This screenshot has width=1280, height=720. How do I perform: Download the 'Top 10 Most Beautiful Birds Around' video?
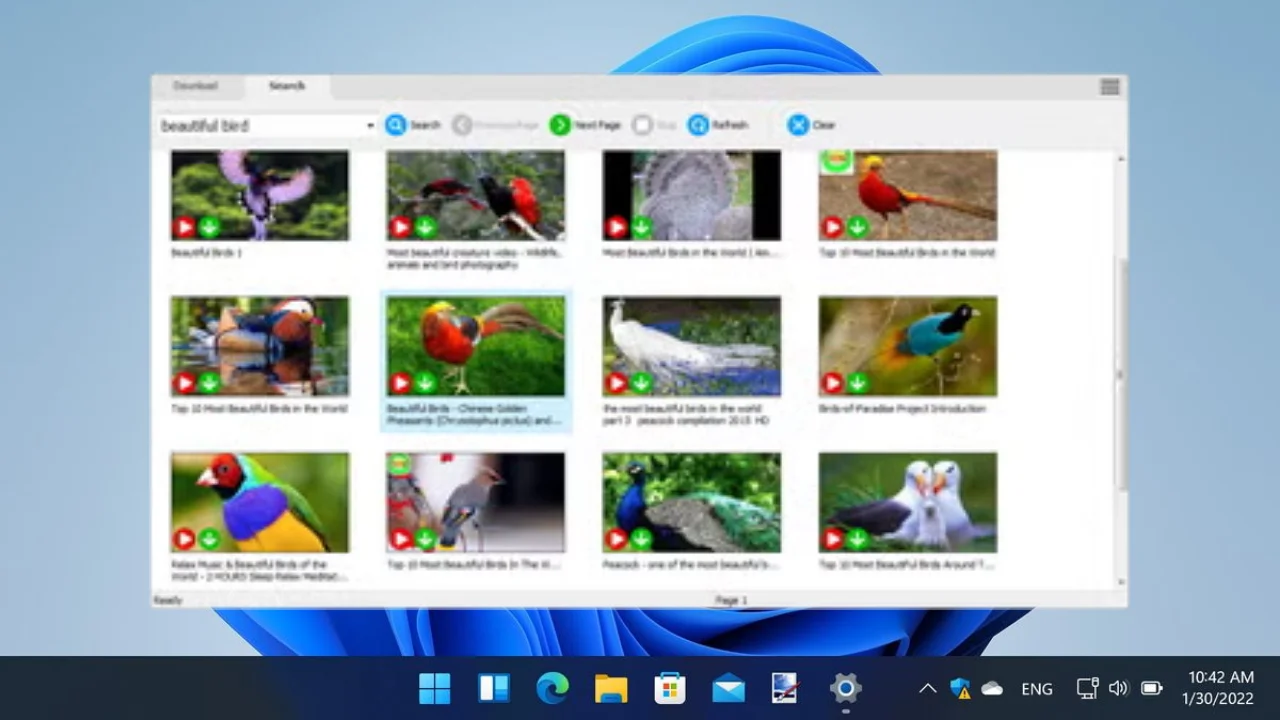tap(856, 539)
